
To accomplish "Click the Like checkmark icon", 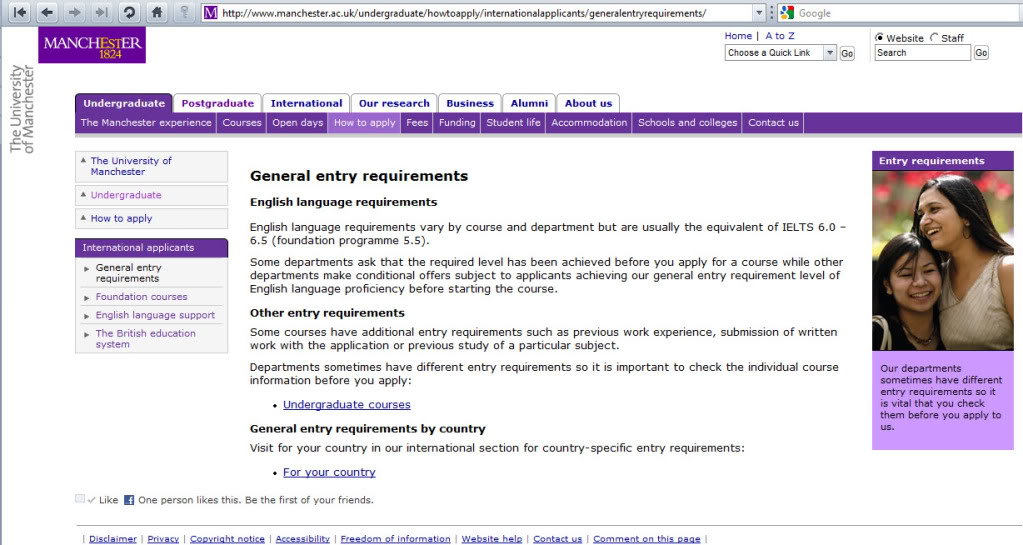I will [91, 500].
